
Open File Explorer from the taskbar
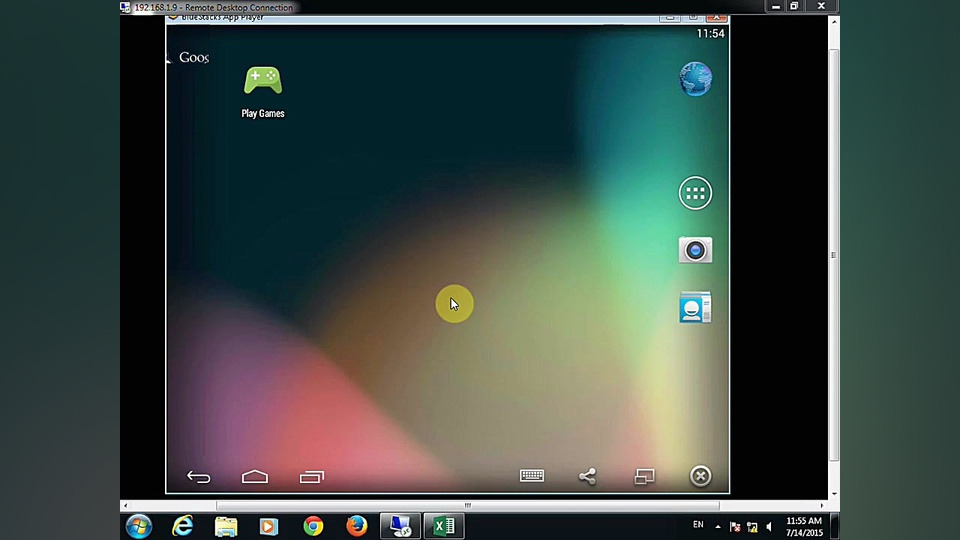[226, 527]
